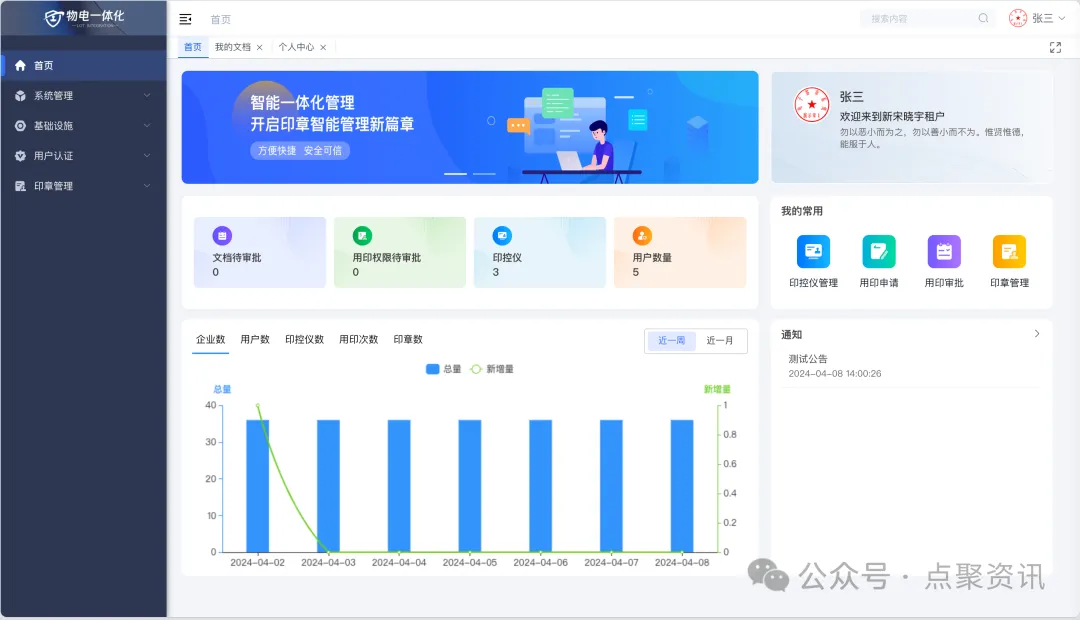The width and height of the screenshot is (1080, 620).
Task: Click the 用户数量 orange card icon
Action: (x=642, y=236)
